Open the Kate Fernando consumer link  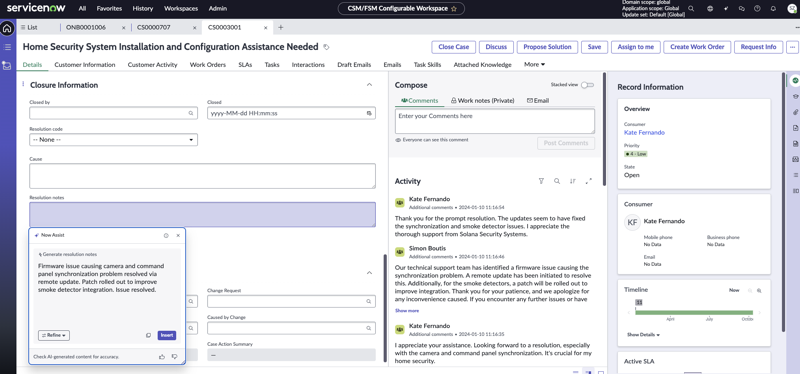pyautogui.click(x=644, y=133)
